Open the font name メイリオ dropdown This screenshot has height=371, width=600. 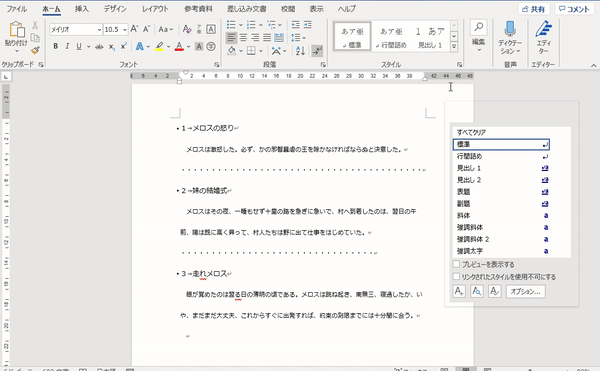(99, 29)
